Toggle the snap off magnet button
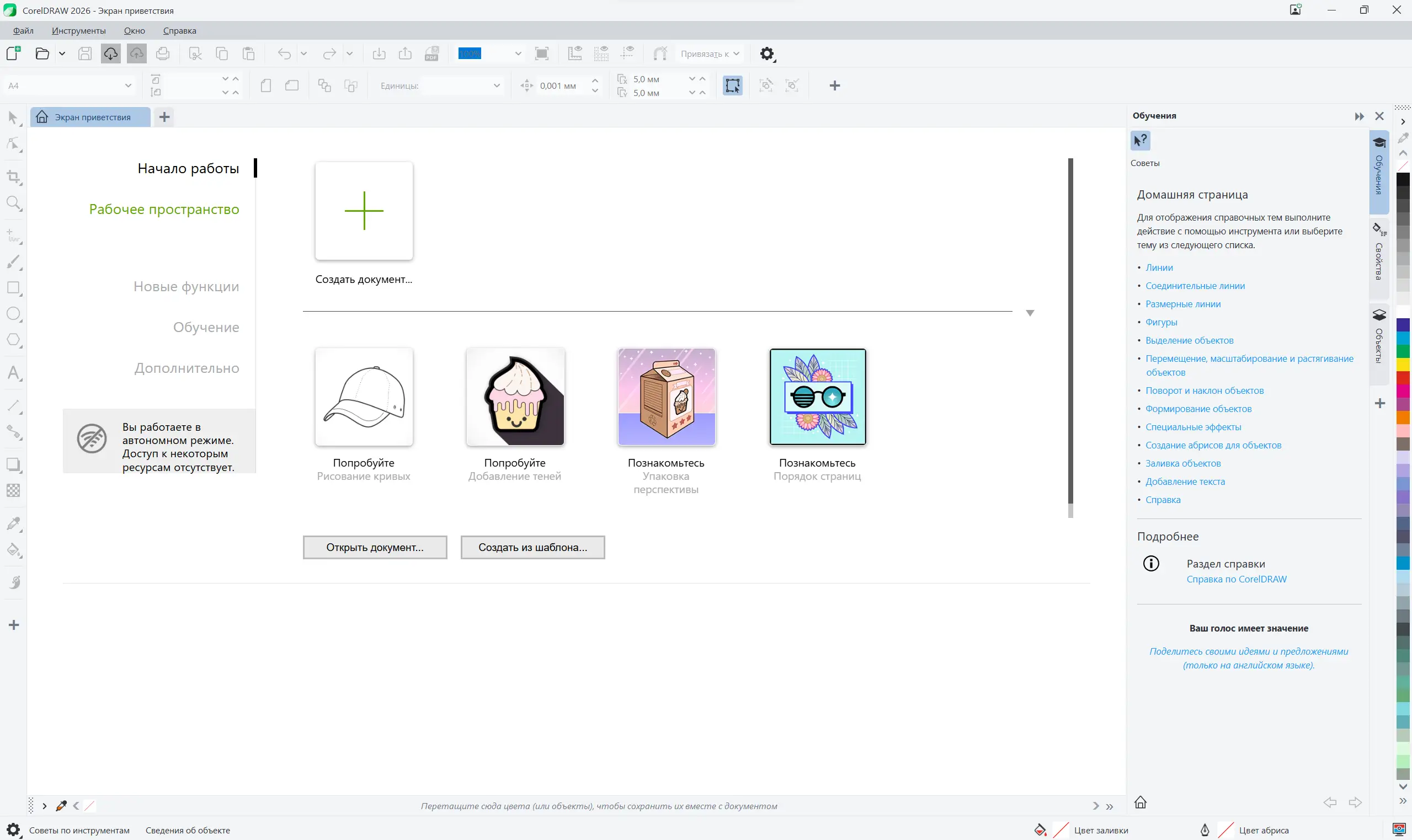The image size is (1412, 840). pos(660,53)
